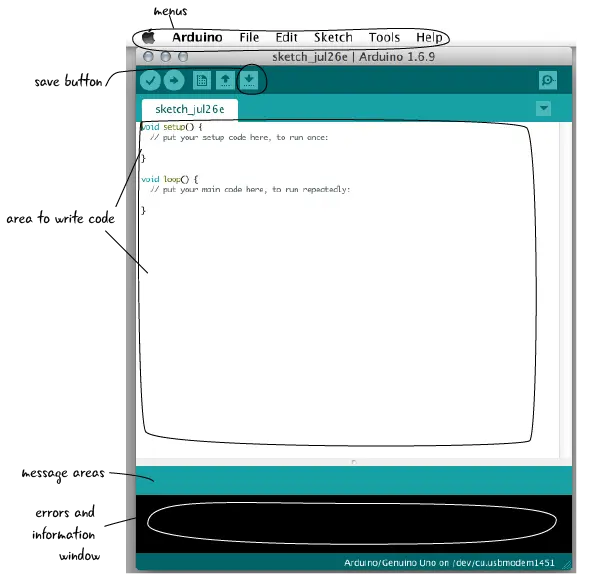Open the Edit menu
594x584 pixels.
tap(286, 37)
